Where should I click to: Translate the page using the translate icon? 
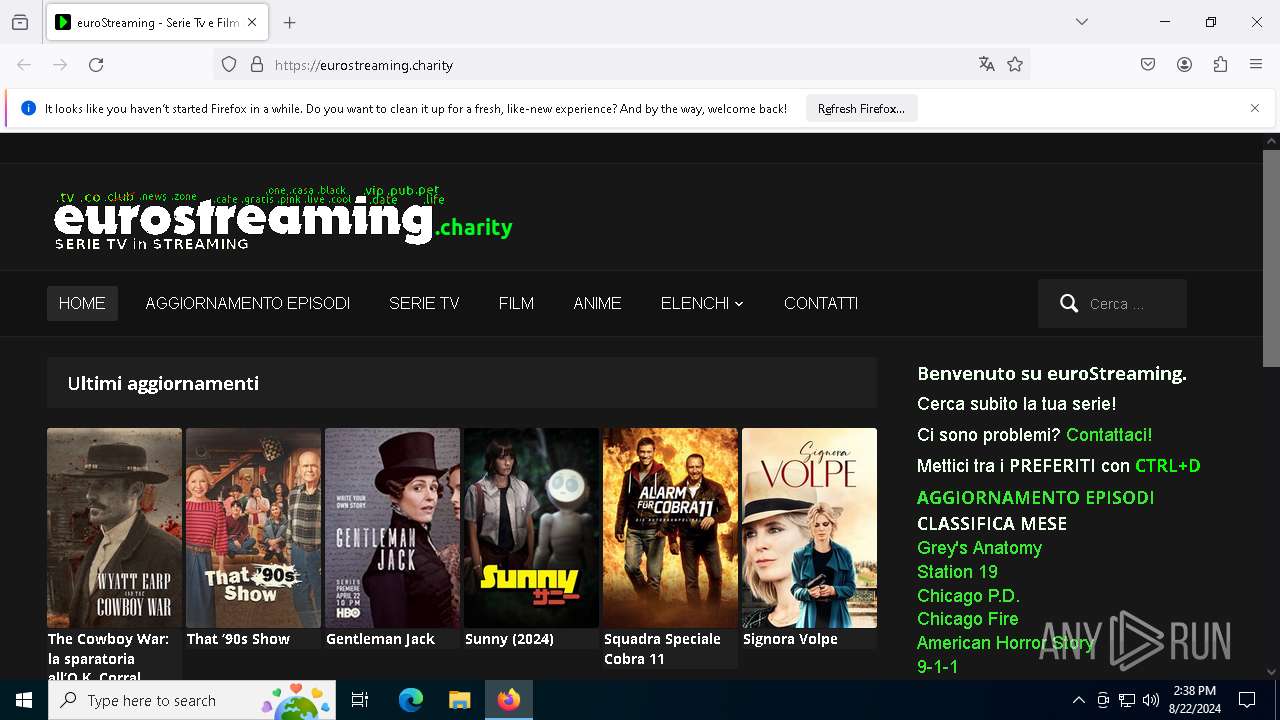(987, 65)
